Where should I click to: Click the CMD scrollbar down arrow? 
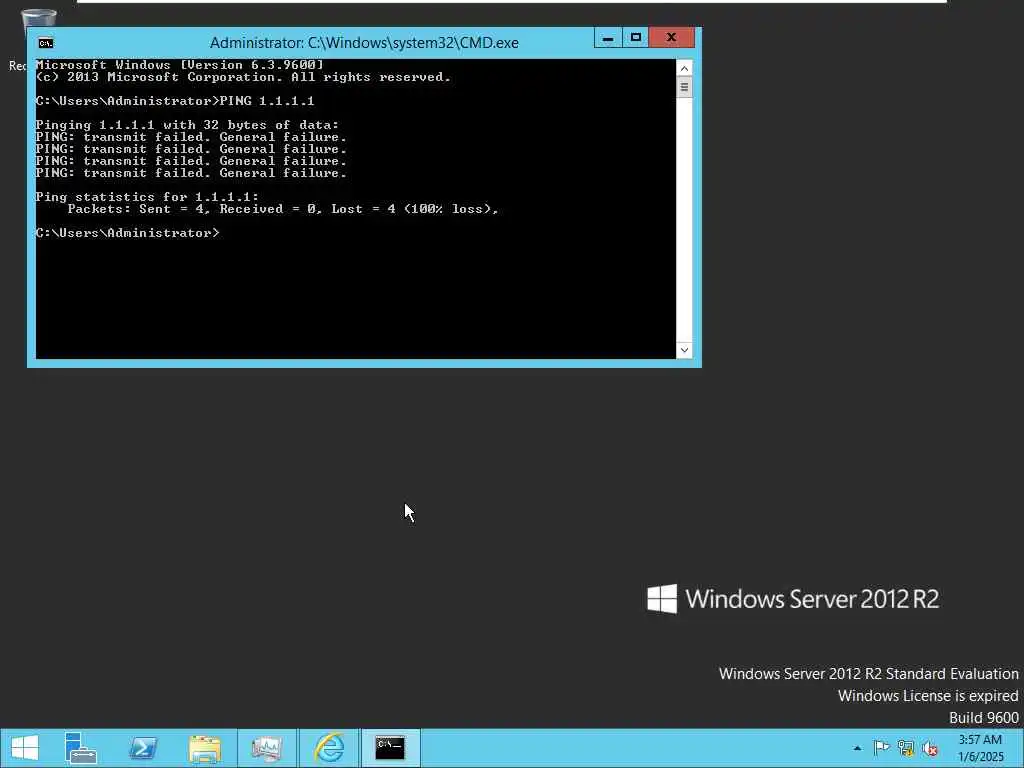684,350
